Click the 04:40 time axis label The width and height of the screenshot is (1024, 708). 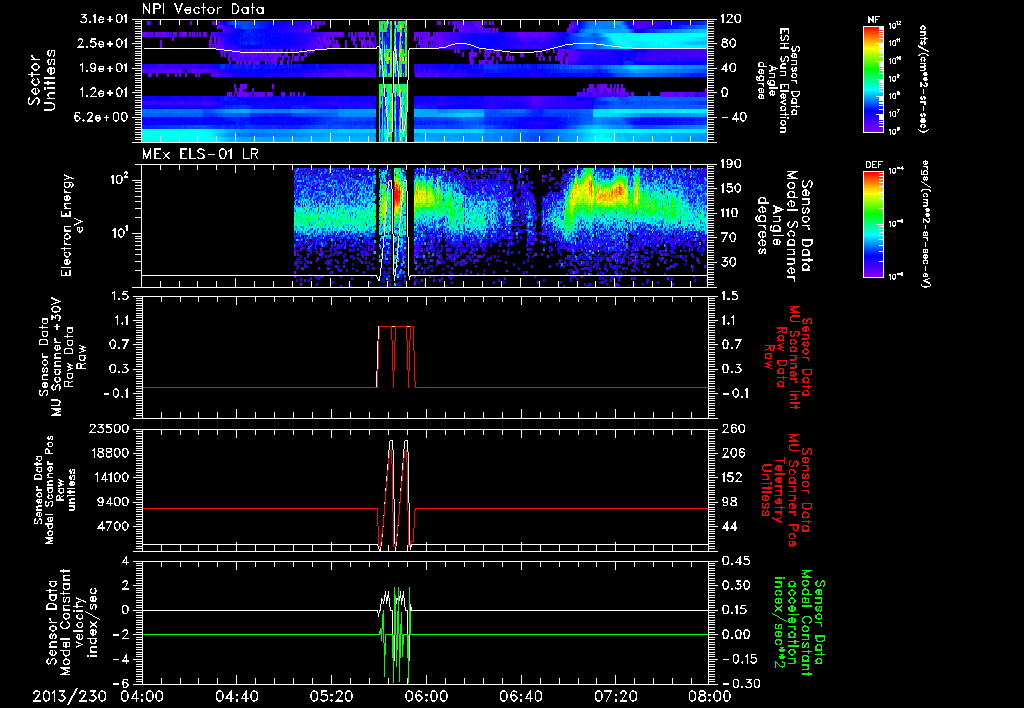pyautogui.click(x=237, y=696)
